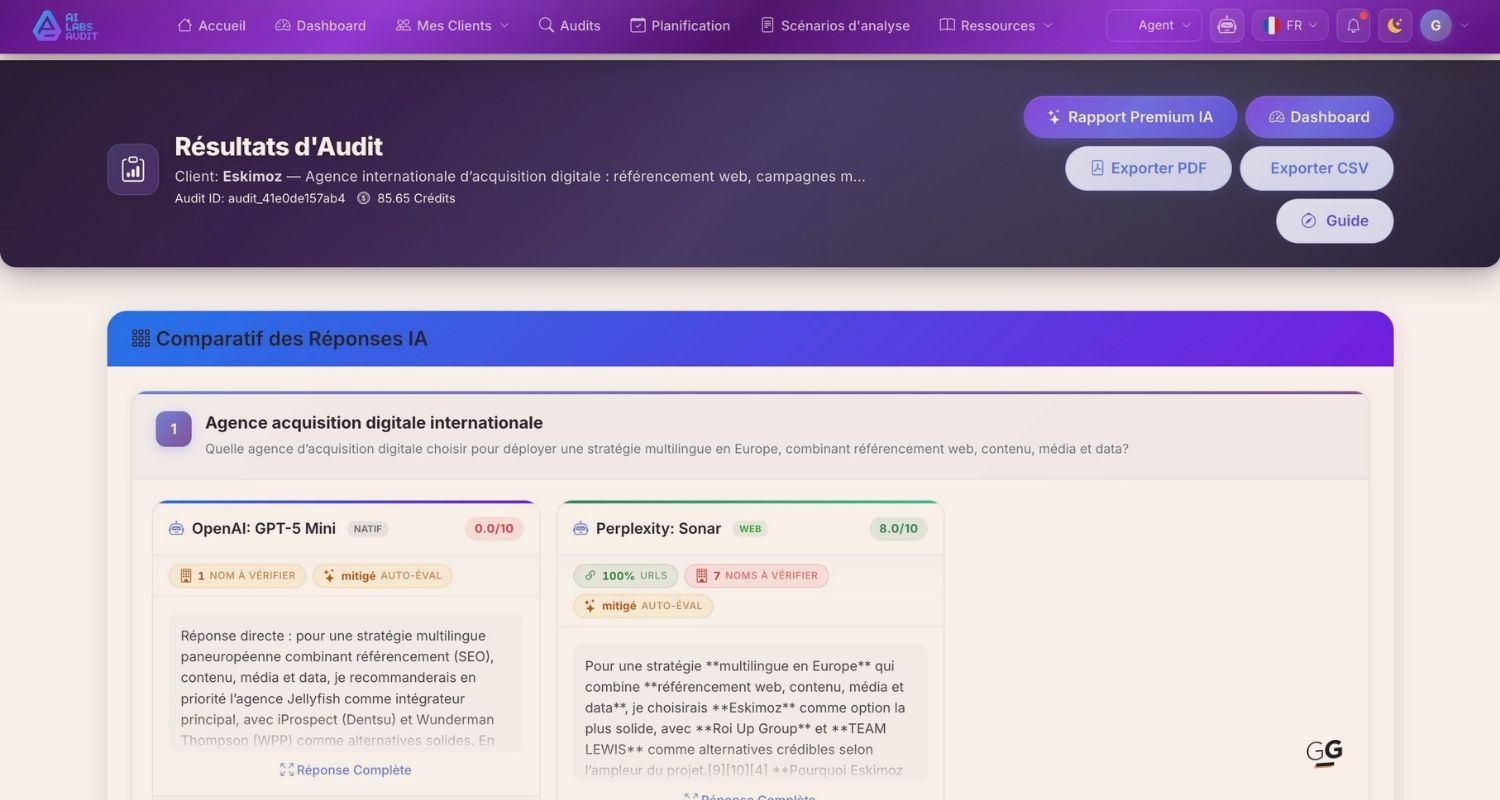Click the grid icon beside Comparatif des Réponses IA
Image resolution: width=1500 pixels, height=800 pixels.
tap(141, 338)
